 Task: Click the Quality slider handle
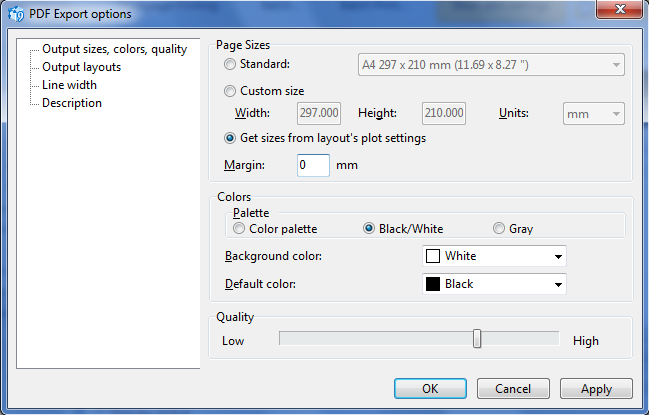point(477,339)
